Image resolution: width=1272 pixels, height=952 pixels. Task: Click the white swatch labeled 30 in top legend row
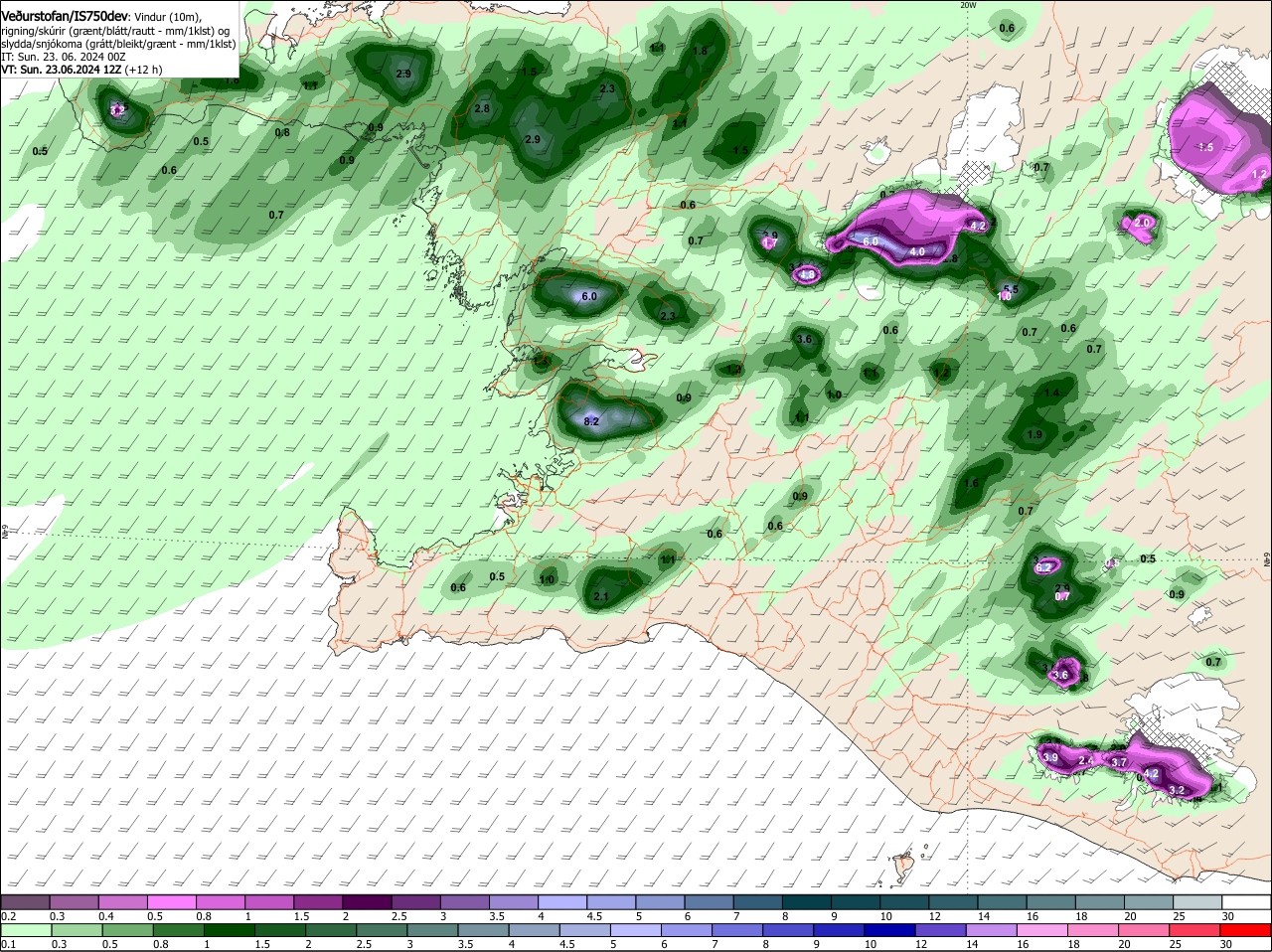(1246, 901)
